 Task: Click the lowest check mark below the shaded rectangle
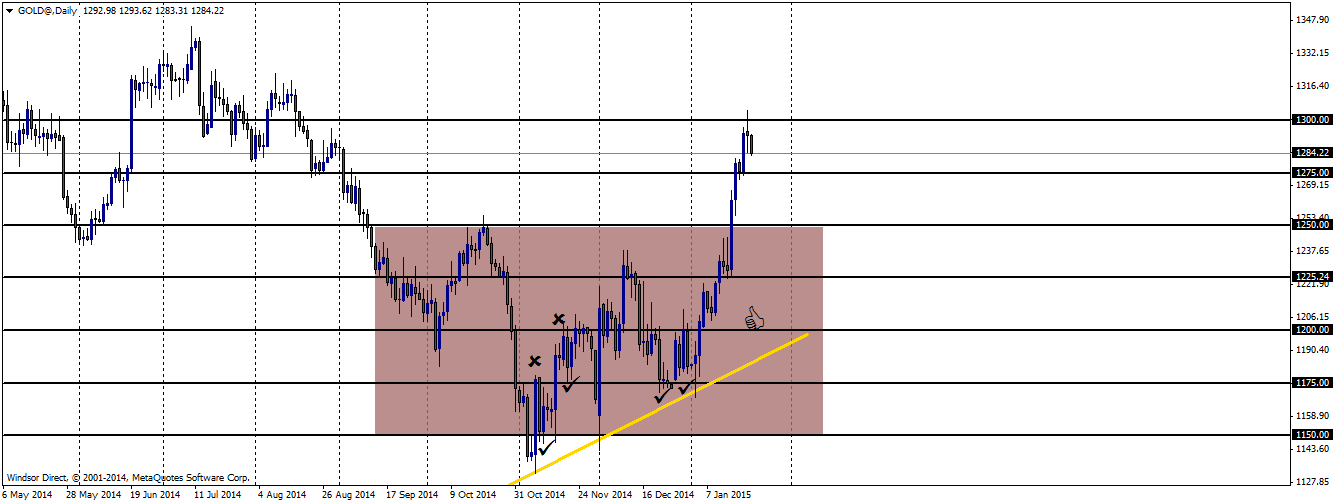(546, 447)
